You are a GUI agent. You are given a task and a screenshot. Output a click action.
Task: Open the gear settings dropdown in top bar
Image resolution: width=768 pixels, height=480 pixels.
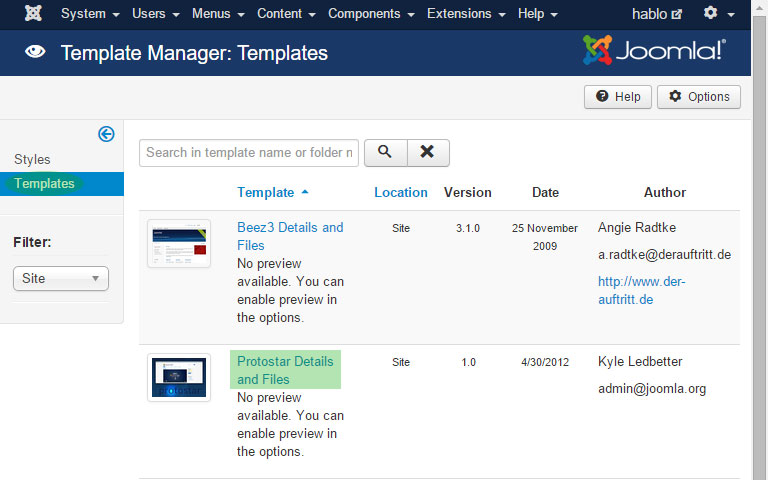tap(719, 14)
